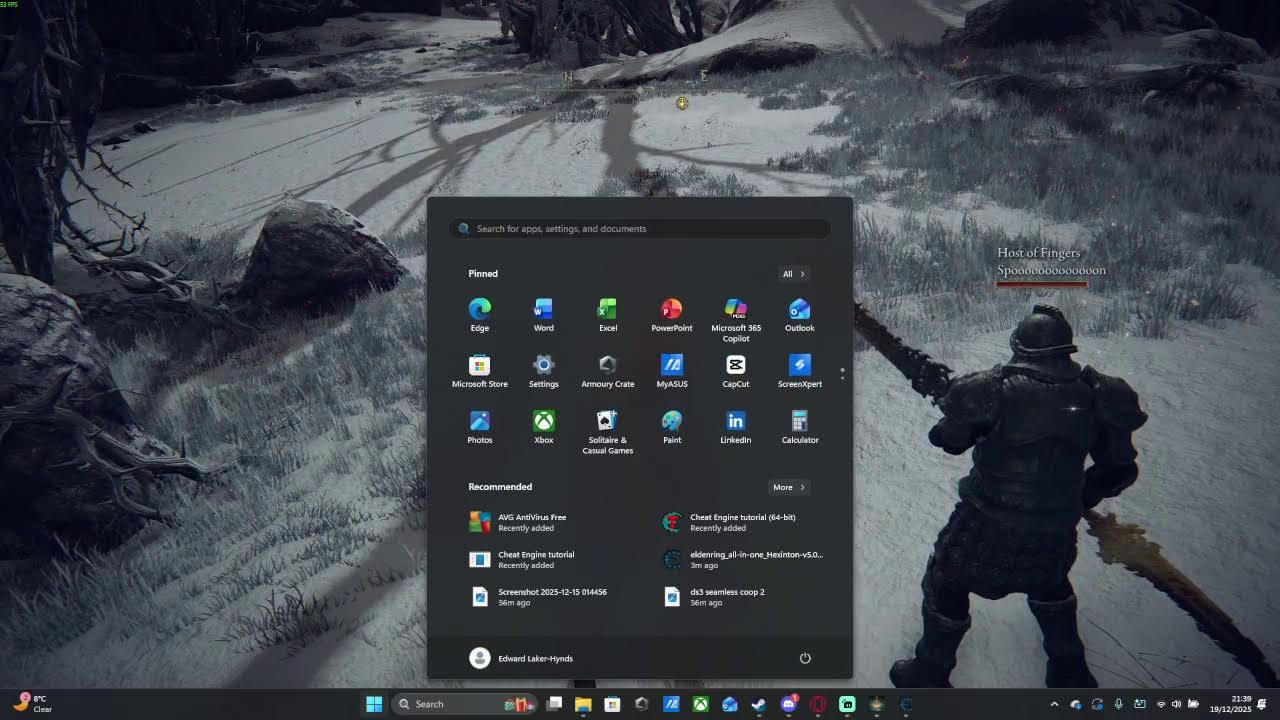Open More recommended items
This screenshot has height=720, width=1280.
click(x=788, y=487)
